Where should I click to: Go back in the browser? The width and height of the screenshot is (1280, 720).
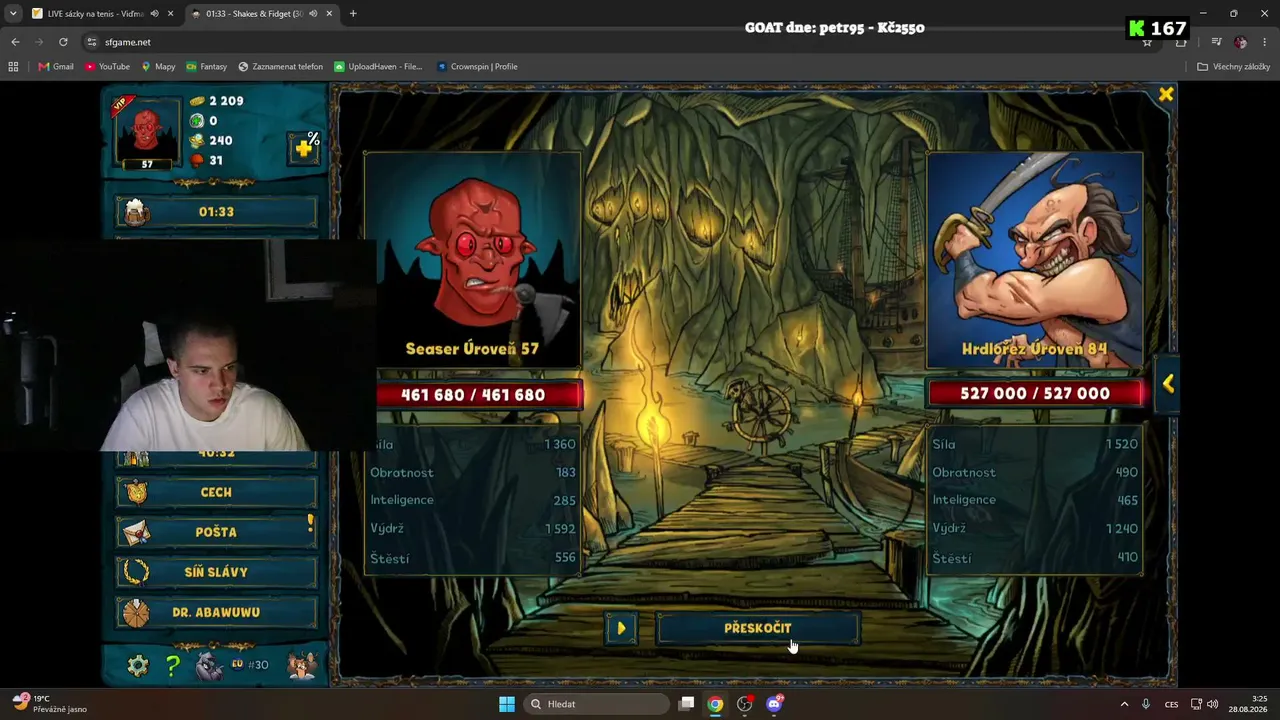(x=15, y=42)
